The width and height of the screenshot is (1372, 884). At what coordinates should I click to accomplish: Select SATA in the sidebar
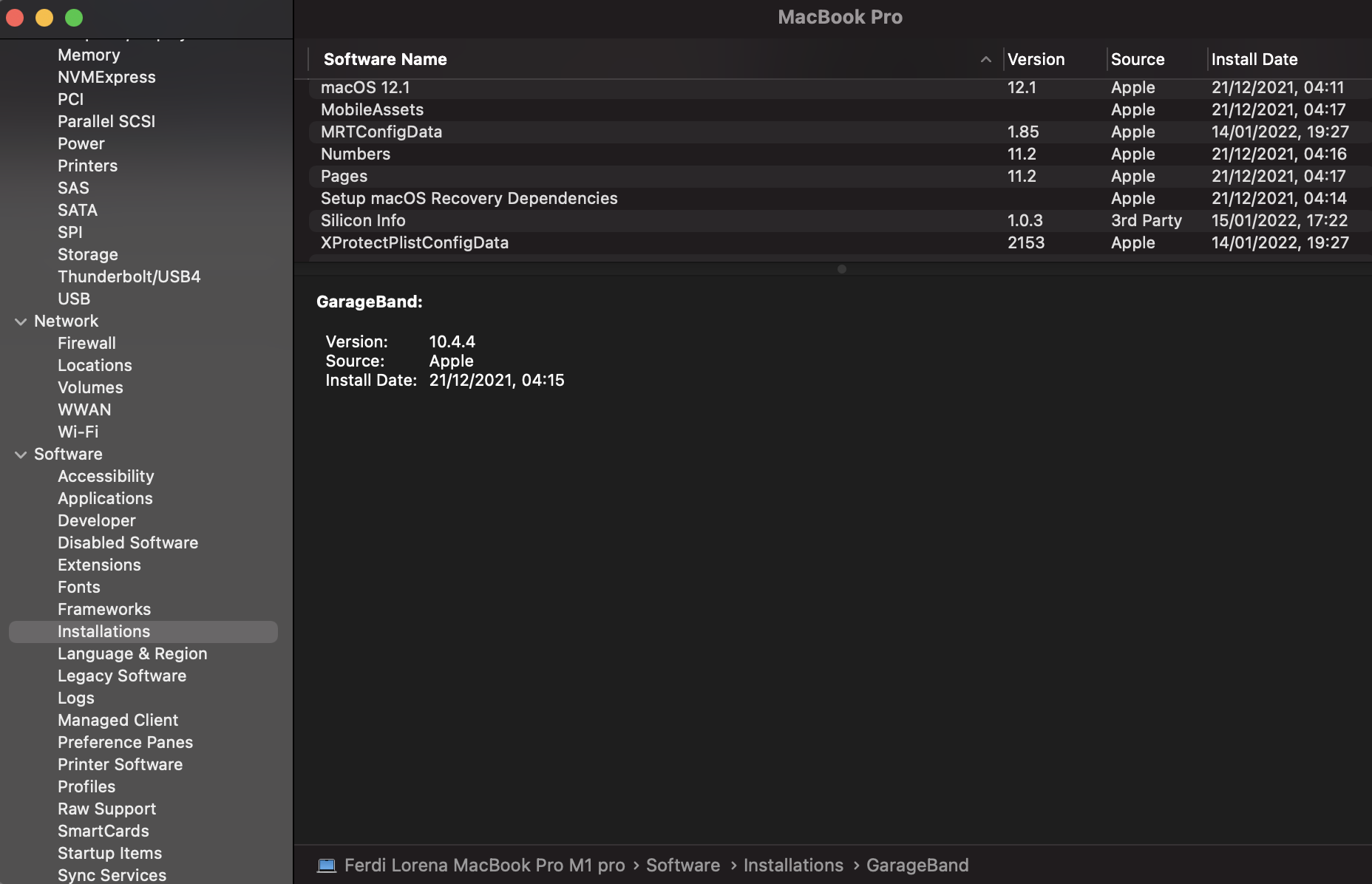pyautogui.click(x=78, y=211)
